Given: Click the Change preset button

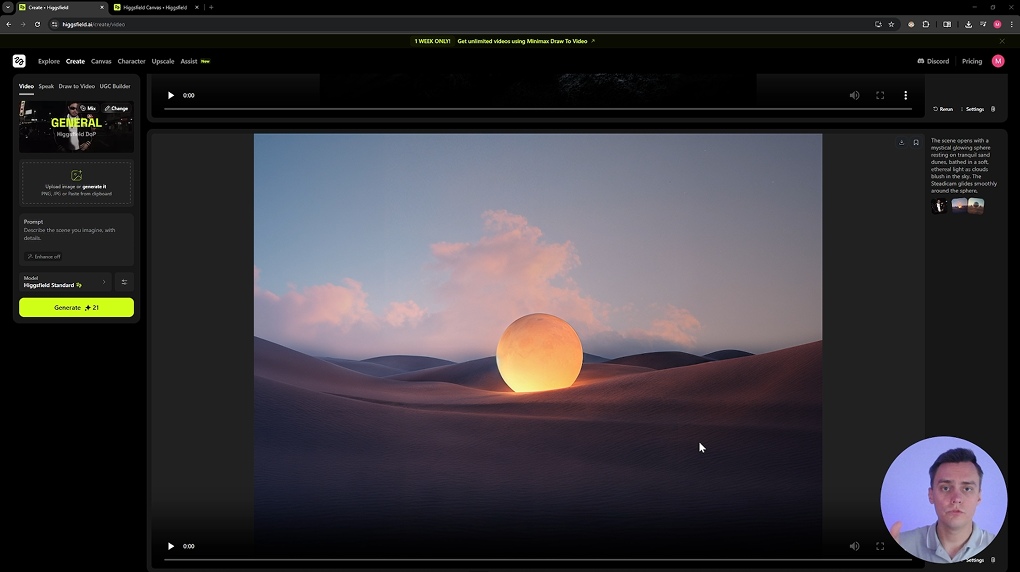Looking at the screenshot, I should point(116,109).
